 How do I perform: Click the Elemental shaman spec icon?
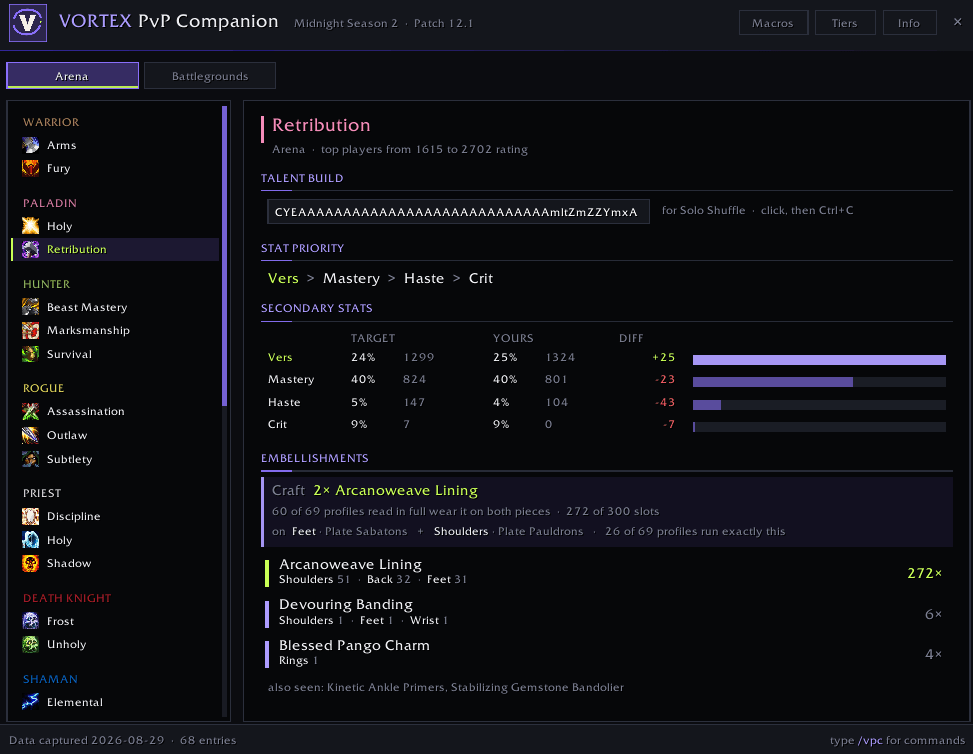tap(30, 702)
